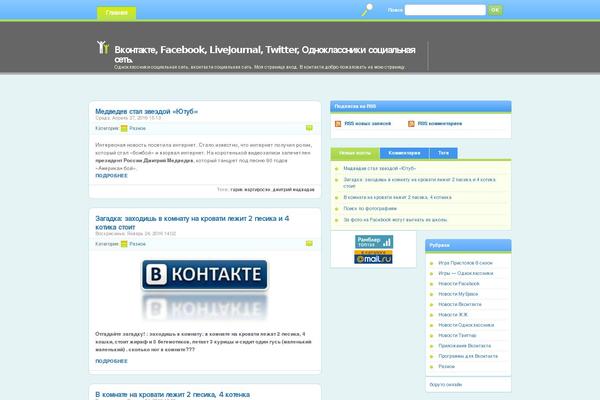Image resolution: width=600 pixels, height=400 pixels.
Task: Click the Рамблер Топ100 counter badge
Action: click(374, 242)
